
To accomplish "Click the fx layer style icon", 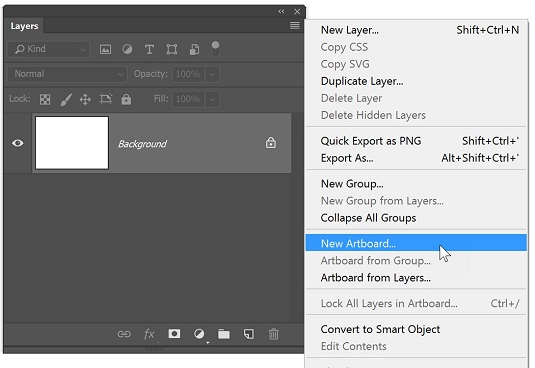I will click(x=149, y=334).
